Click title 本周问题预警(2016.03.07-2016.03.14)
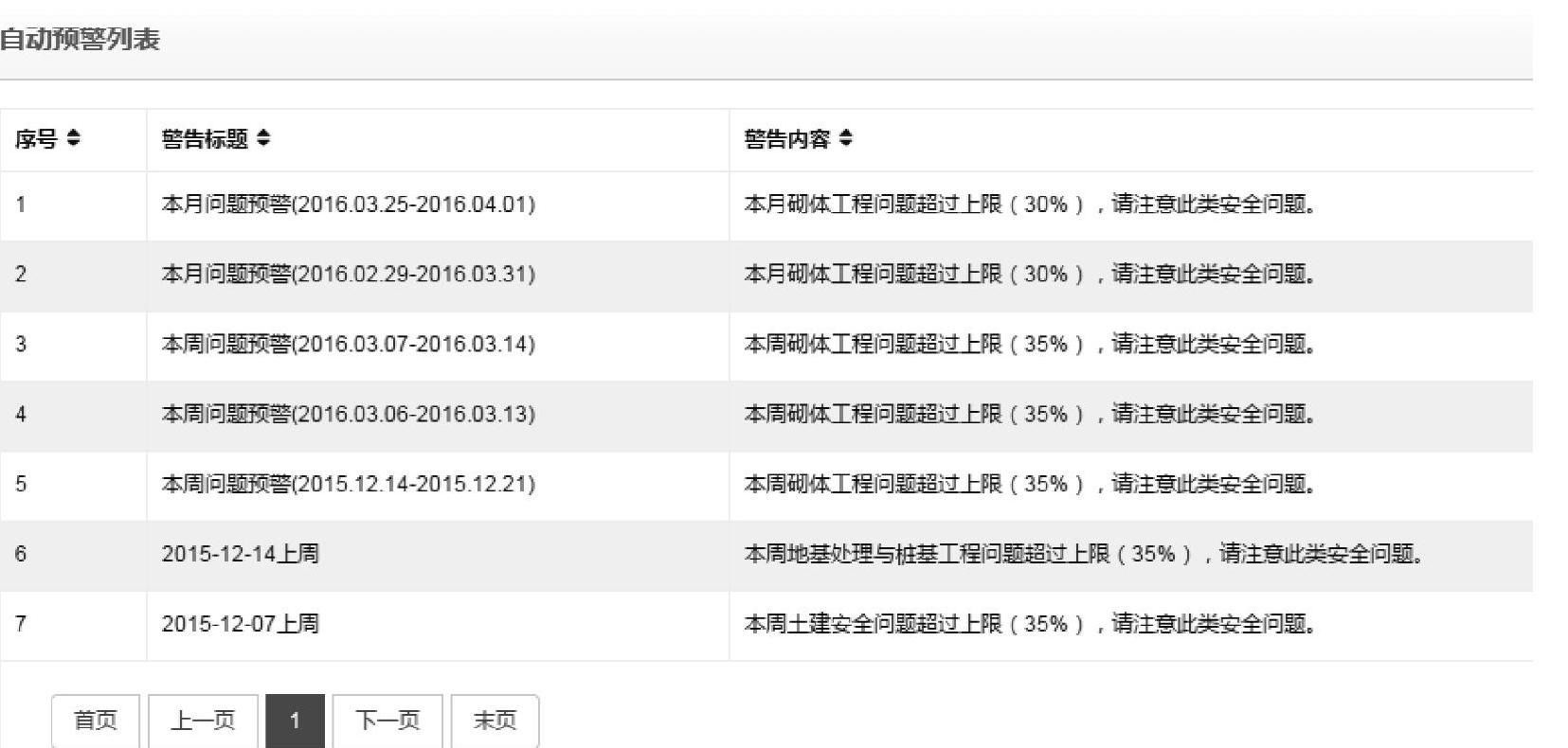1568x748 pixels. [348, 345]
